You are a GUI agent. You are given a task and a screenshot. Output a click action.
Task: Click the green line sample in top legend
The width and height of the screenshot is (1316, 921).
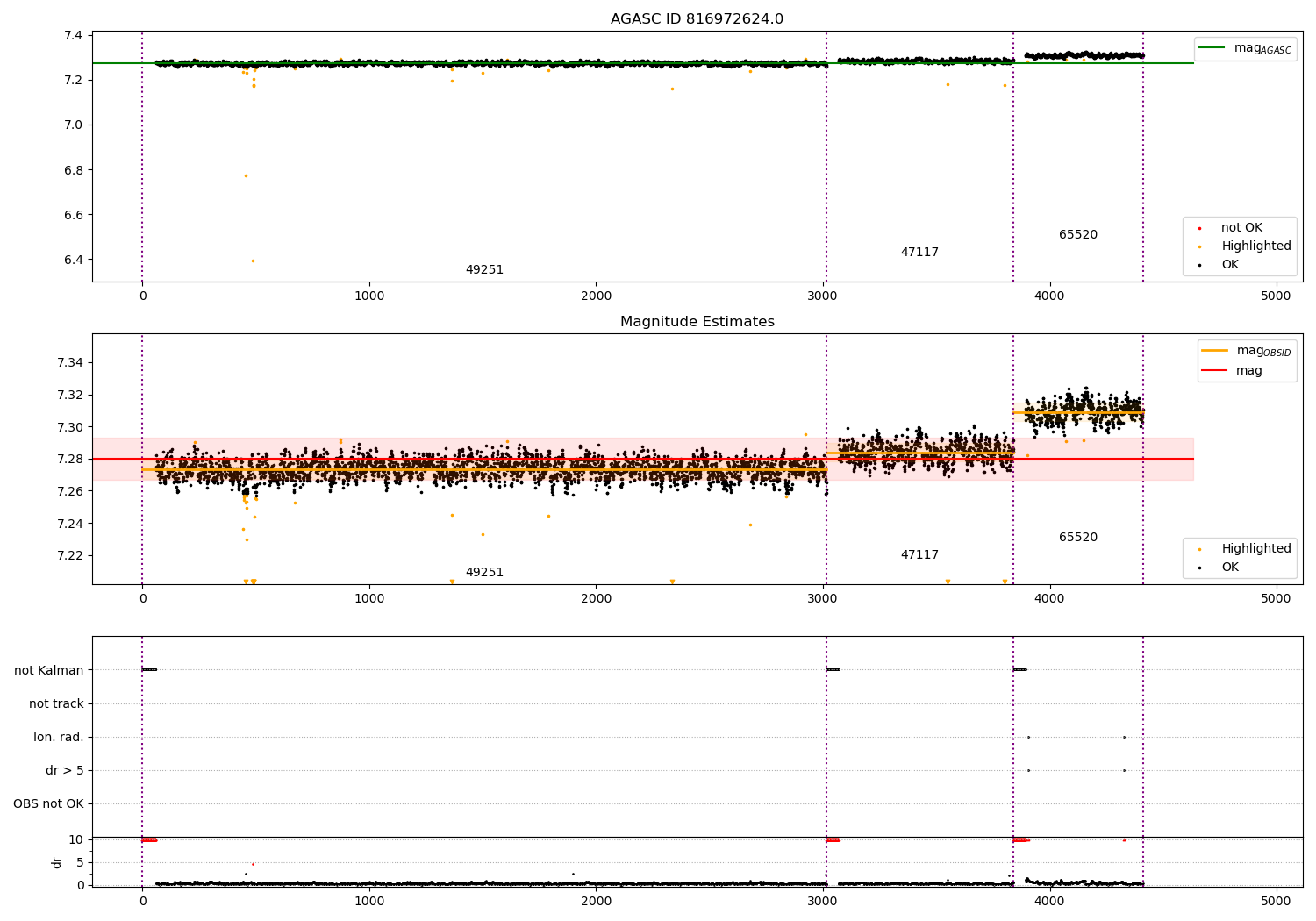click(1212, 48)
